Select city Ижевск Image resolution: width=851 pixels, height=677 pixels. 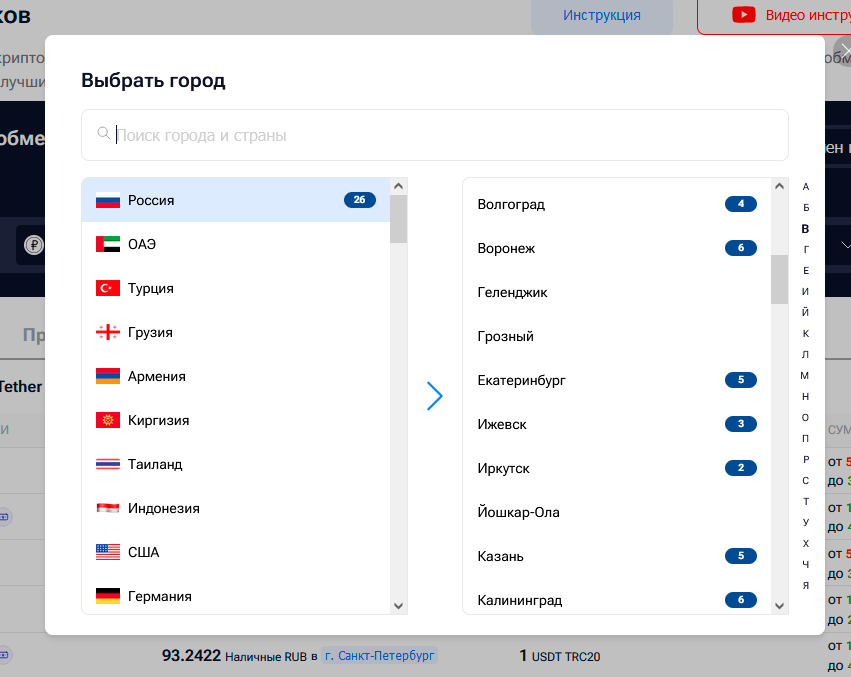[617, 424]
